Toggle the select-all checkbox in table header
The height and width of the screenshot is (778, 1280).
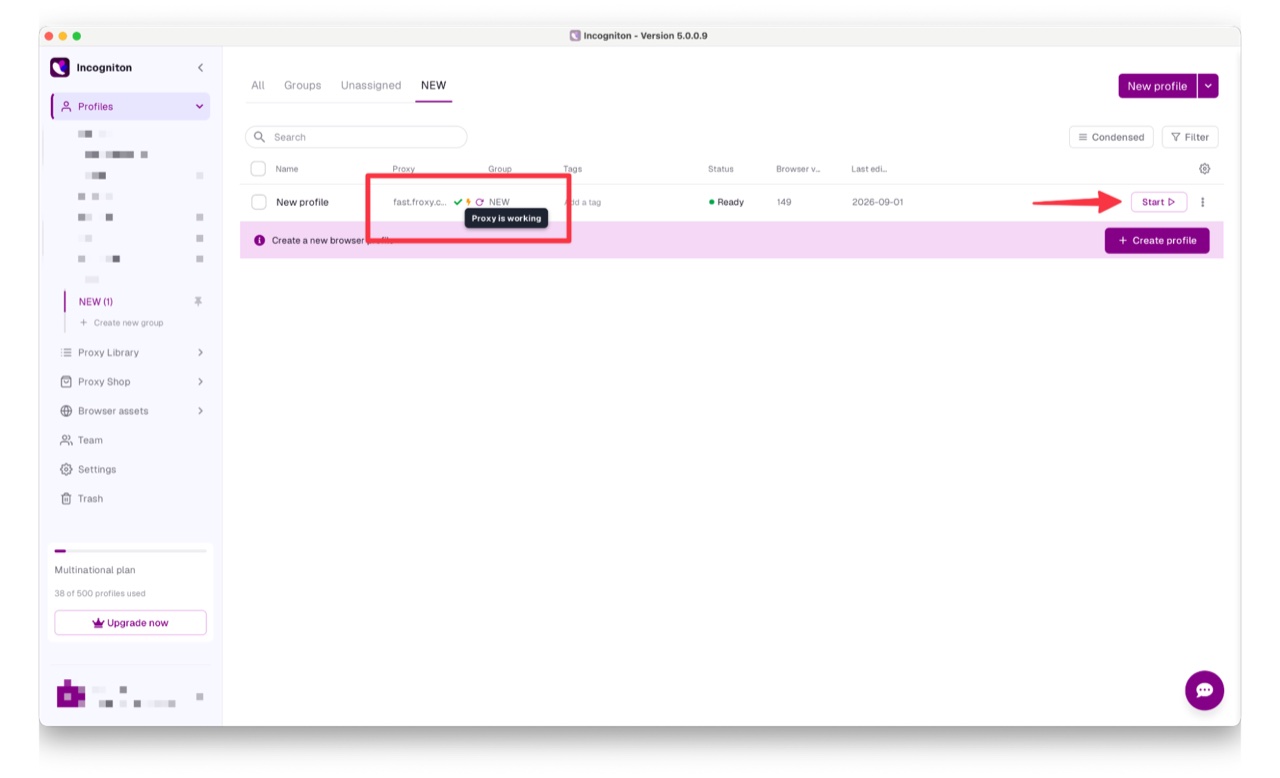(x=258, y=169)
